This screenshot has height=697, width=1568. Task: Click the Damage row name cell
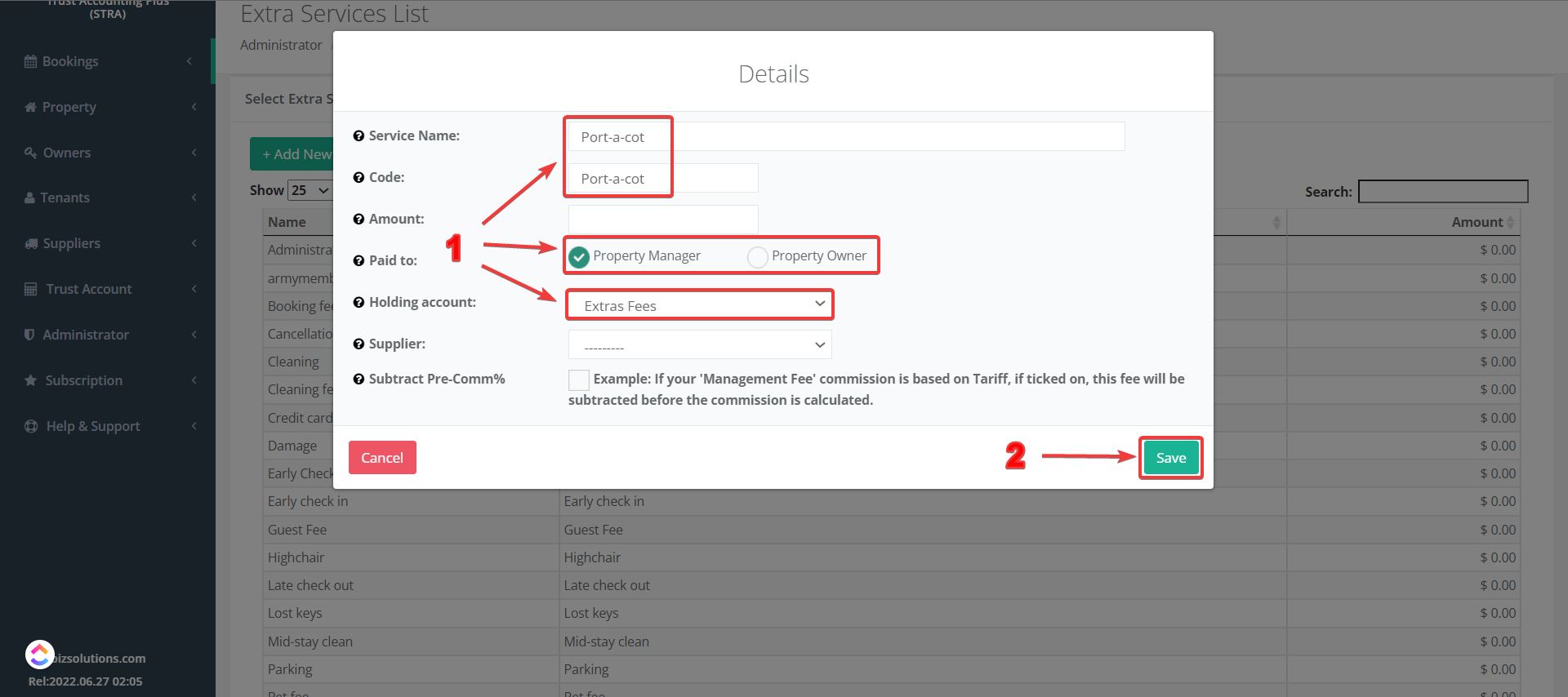(x=299, y=446)
